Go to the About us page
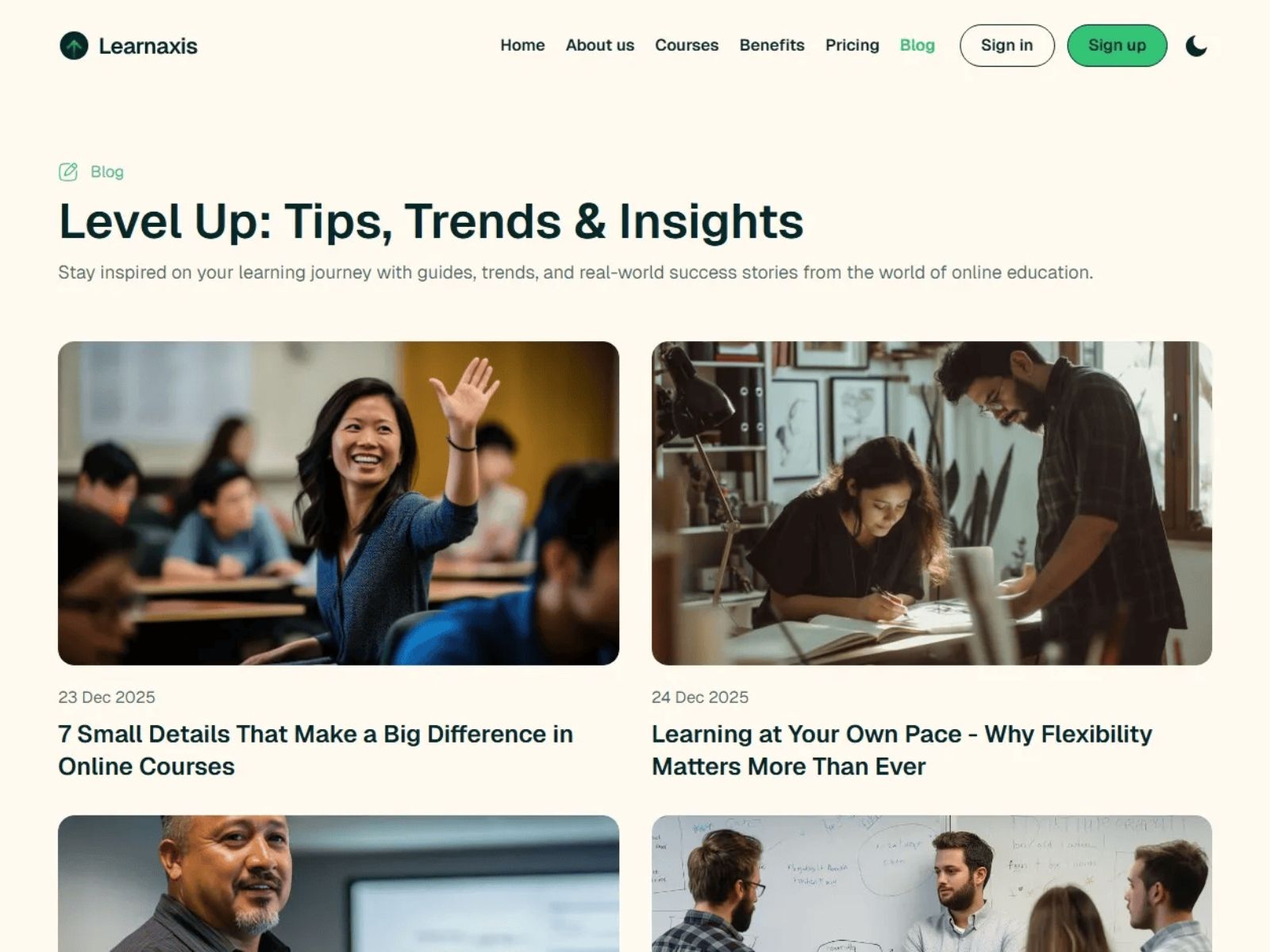Viewport: 1270px width, 952px height. click(x=600, y=45)
